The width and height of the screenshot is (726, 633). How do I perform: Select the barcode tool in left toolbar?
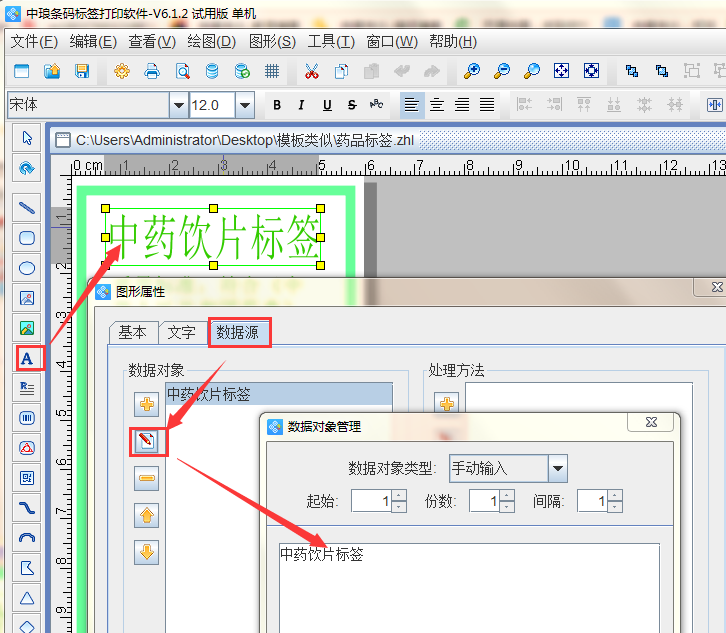tap(27, 418)
